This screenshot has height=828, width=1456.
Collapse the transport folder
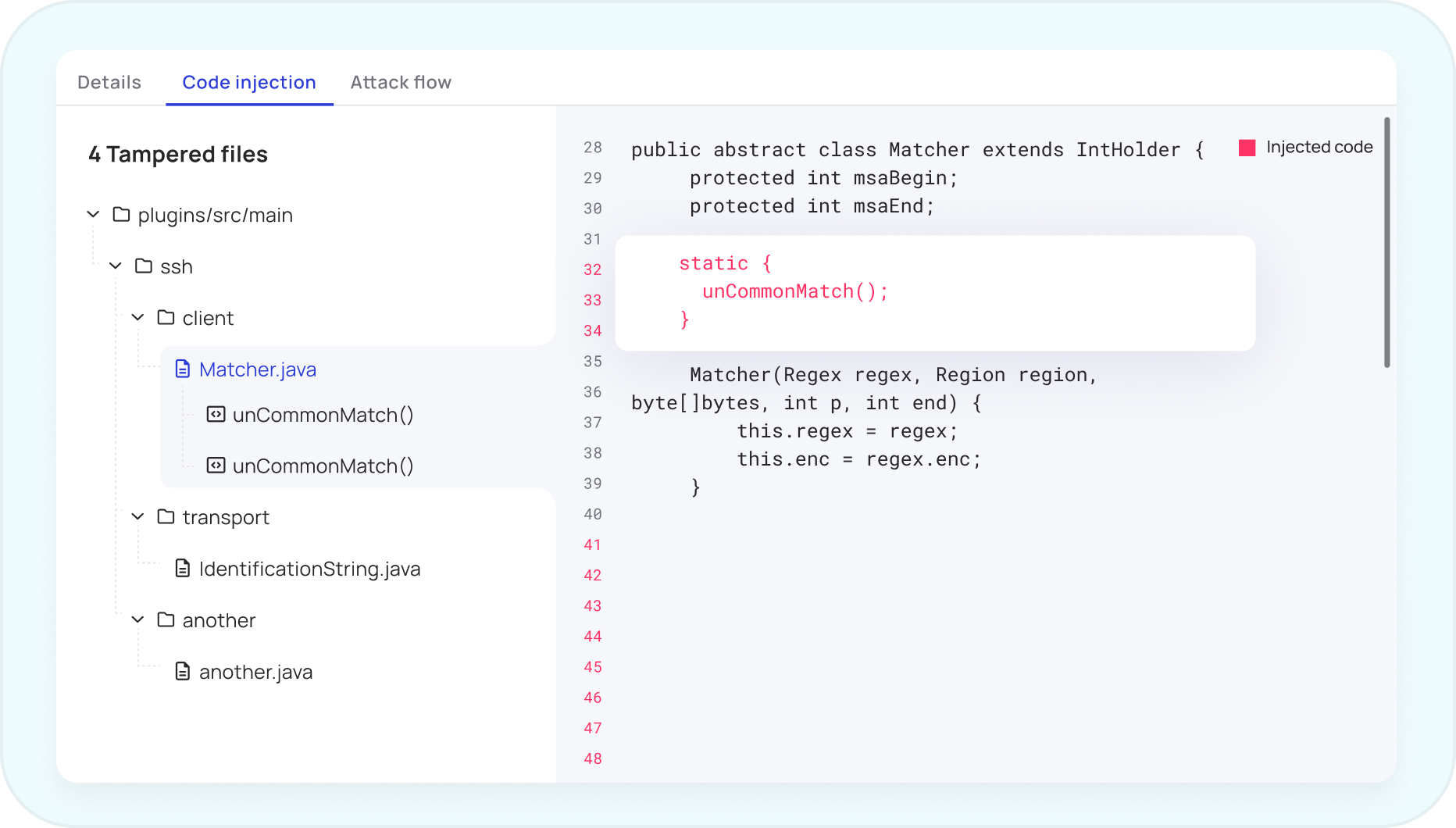tap(137, 516)
